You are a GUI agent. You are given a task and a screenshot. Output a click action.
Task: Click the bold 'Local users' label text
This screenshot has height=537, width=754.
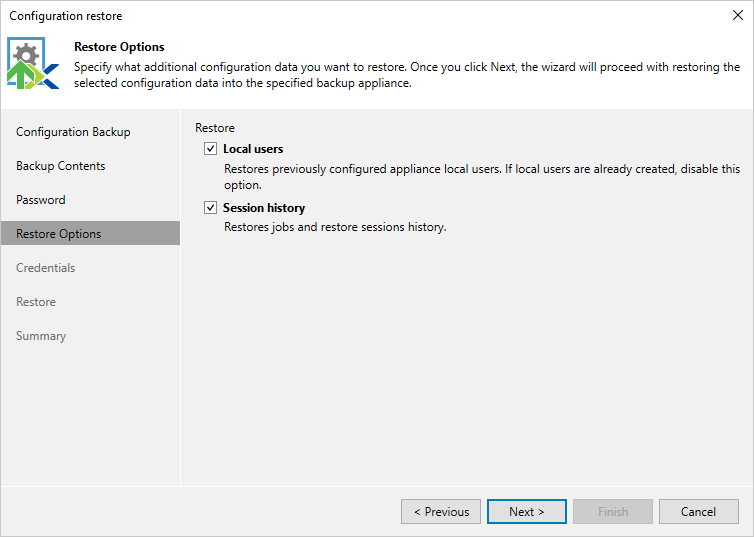253,149
